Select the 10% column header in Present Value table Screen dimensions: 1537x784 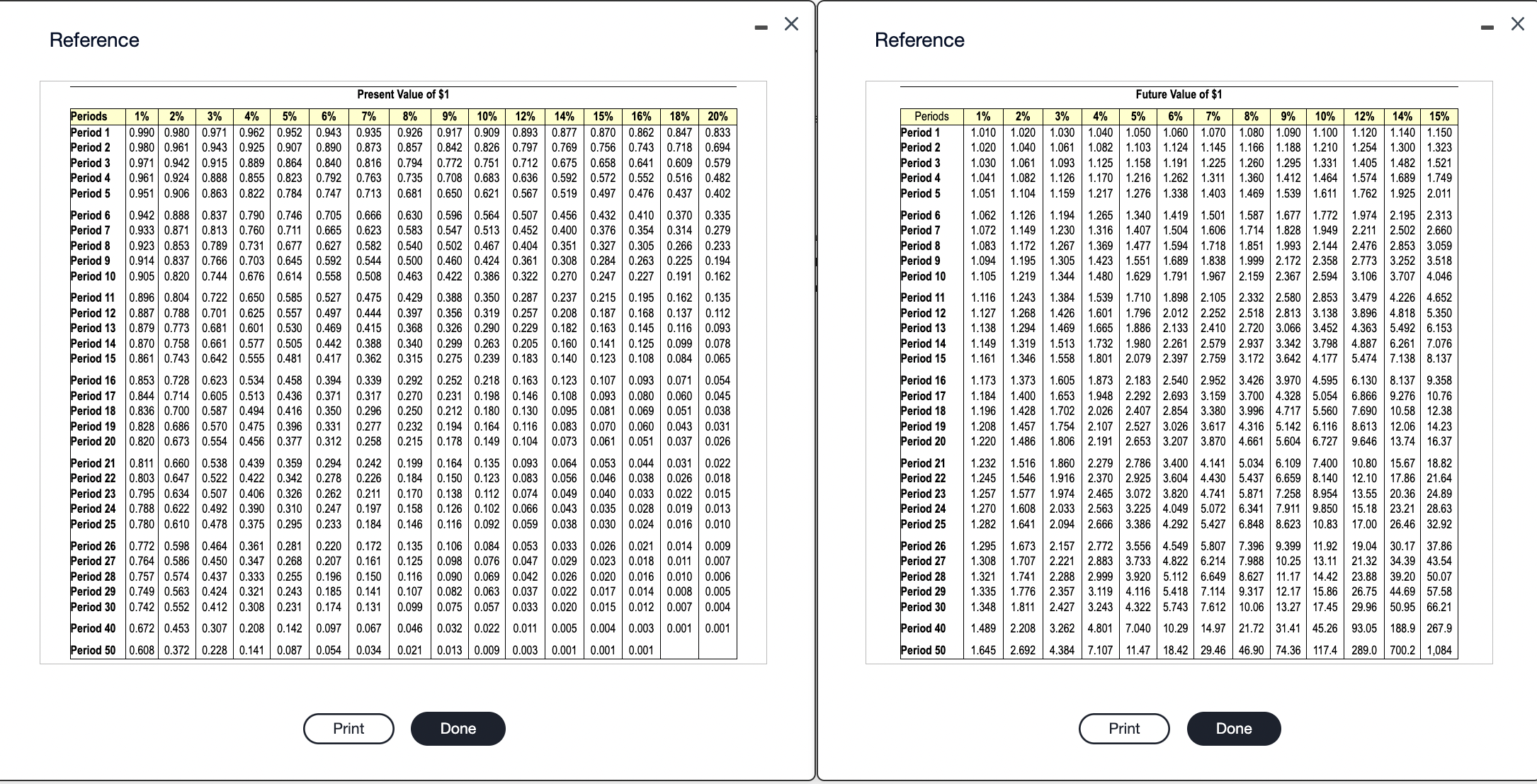tap(487, 116)
